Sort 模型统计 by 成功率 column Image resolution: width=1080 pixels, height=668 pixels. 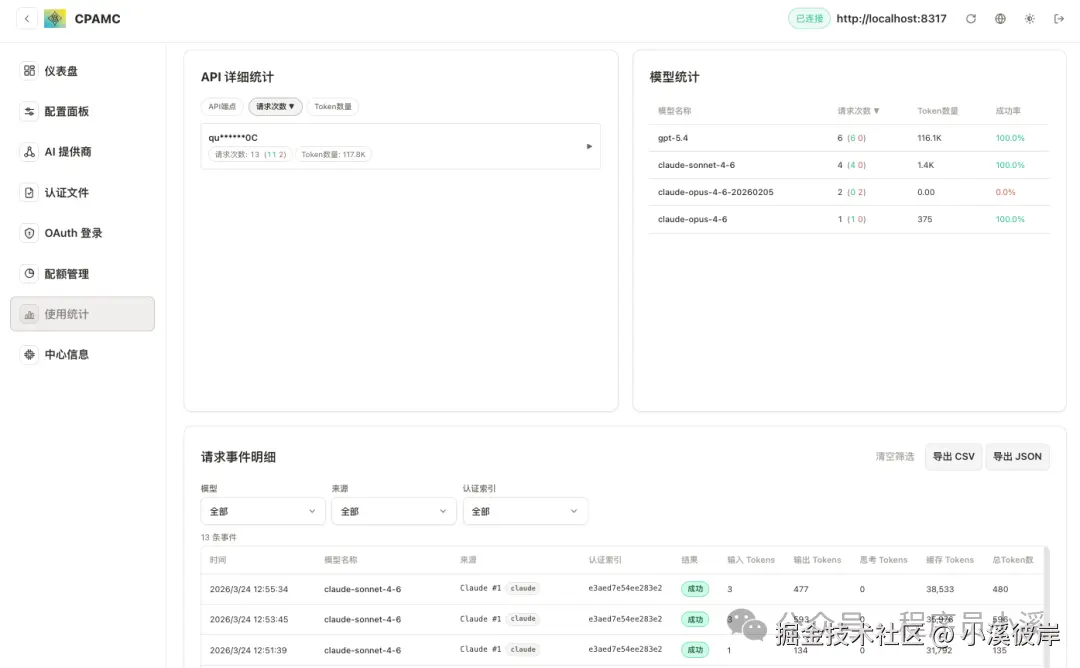click(1008, 110)
